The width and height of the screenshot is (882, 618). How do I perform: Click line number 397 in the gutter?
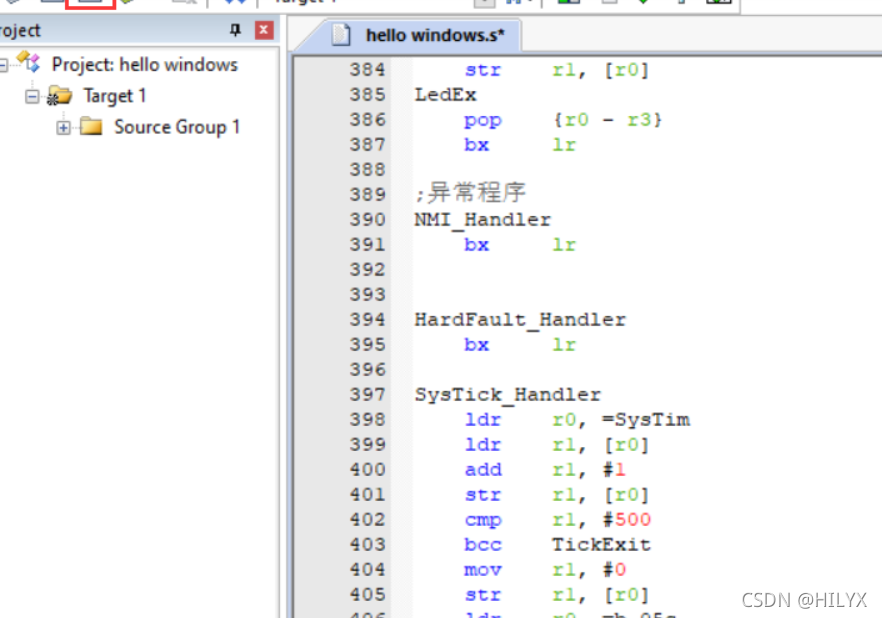click(367, 395)
